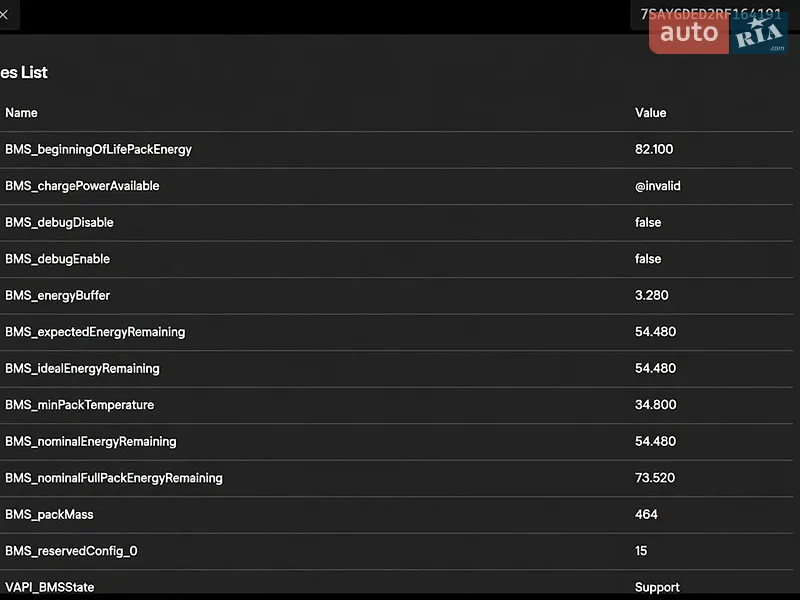Image resolution: width=800 pixels, height=600 pixels.
Task: Click BMS_nominalFullPackEnergyRemaining name
Action: [114, 478]
